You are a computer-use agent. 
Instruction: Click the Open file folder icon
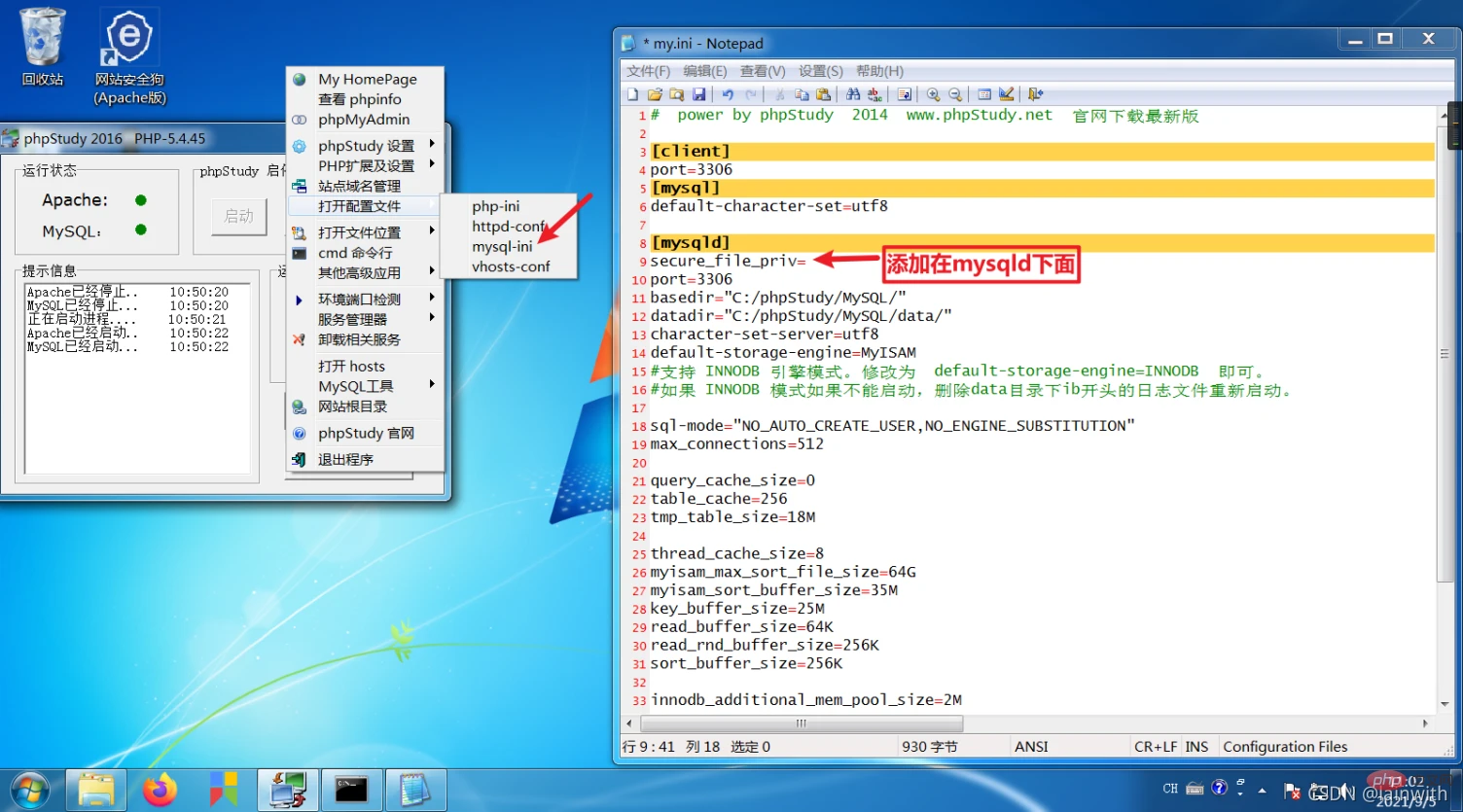655,94
